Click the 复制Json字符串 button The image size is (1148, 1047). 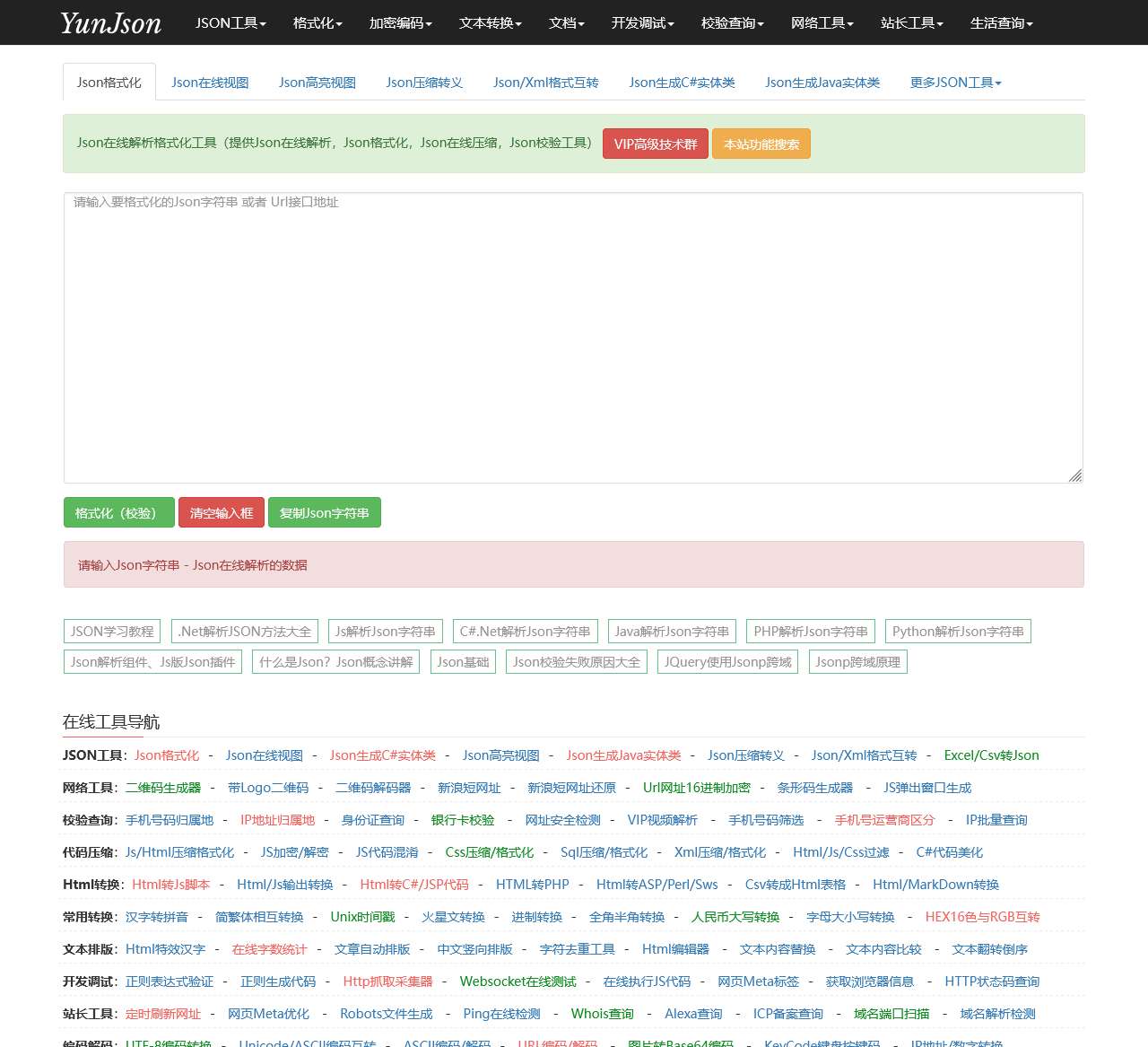[325, 512]
